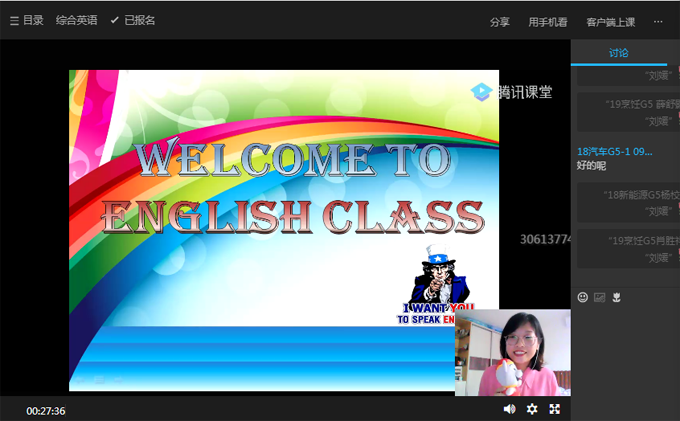The width and height of the screenshot is (680, 421).
Task: Open the video settings gear
Action: [532, 409]
